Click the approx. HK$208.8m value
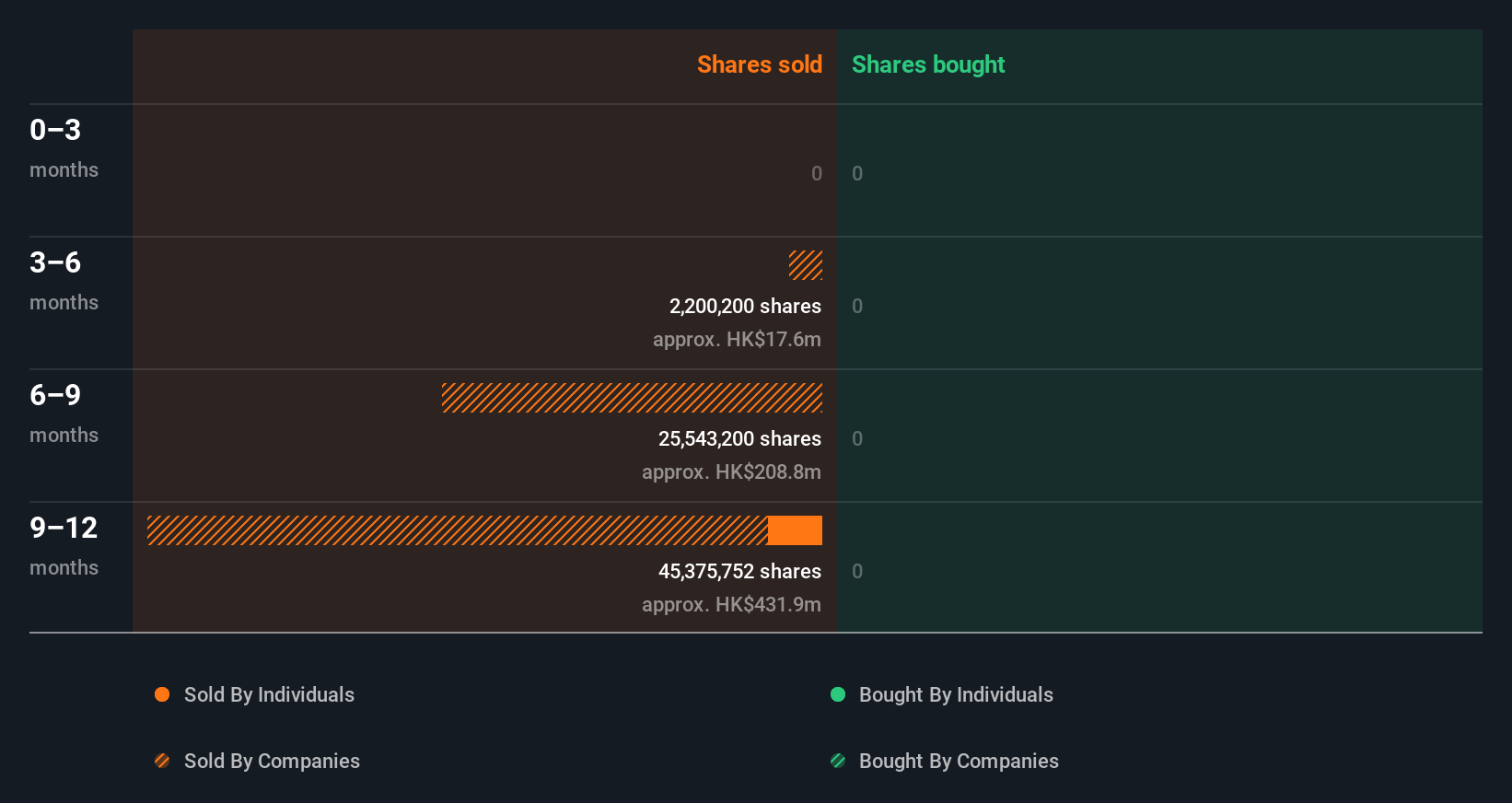 (x=731, y=471)
